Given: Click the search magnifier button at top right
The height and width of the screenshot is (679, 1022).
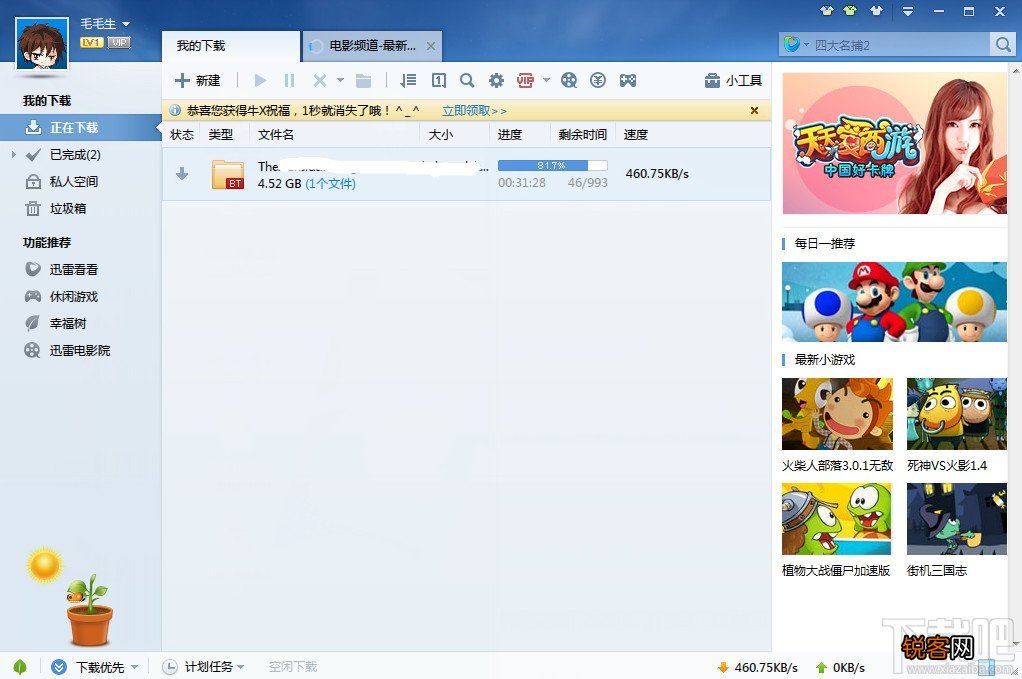Looking at the screenshot, I should pos(1002,45).
